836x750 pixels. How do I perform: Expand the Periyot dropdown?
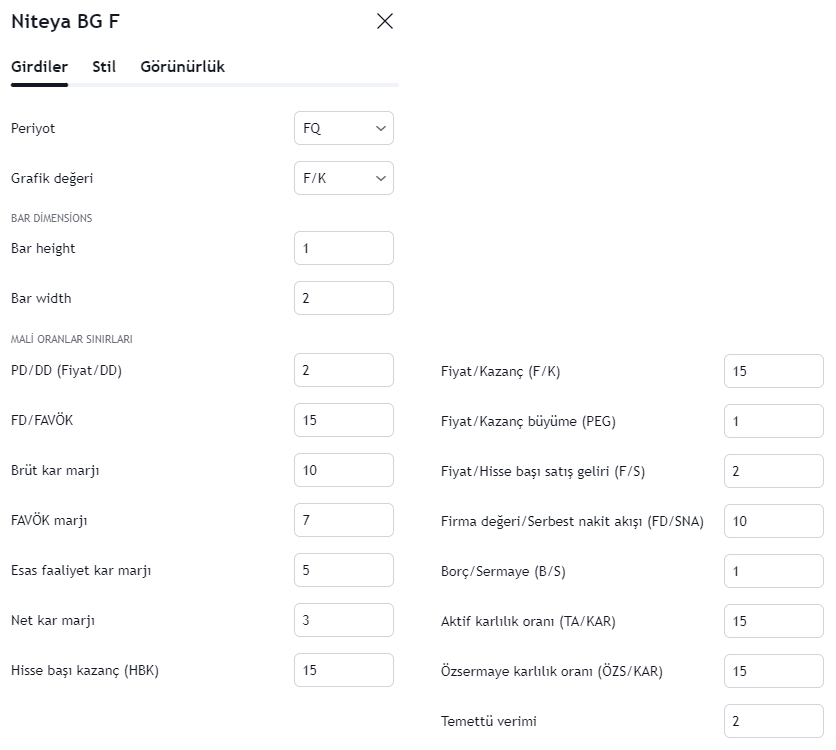click(343, 128)
